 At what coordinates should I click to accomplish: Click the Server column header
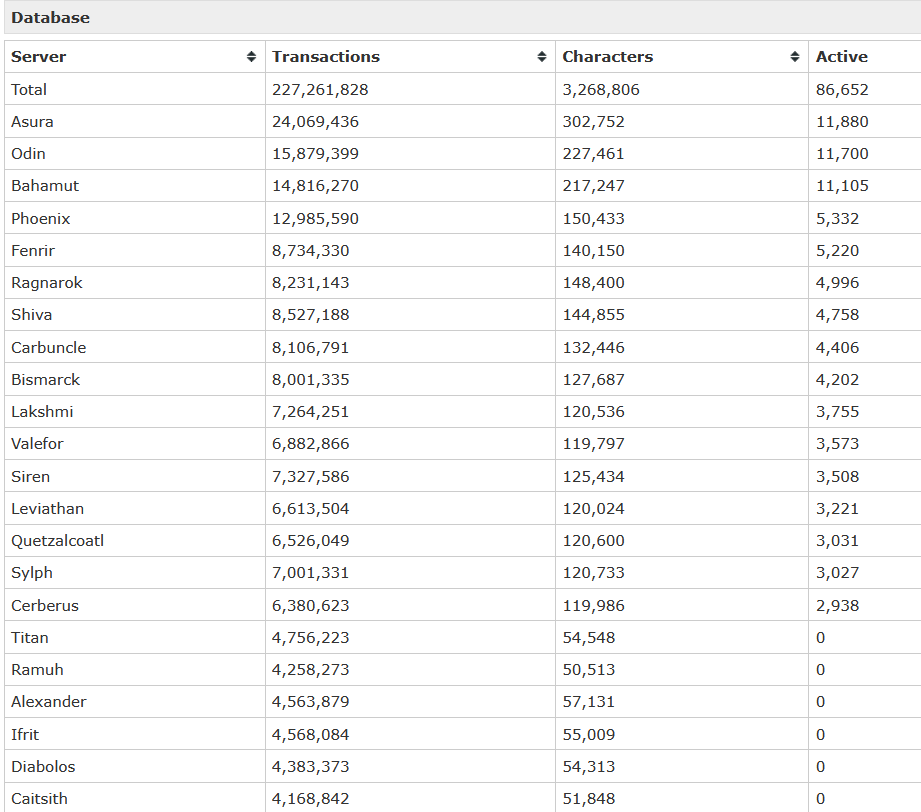[x=135, y=56]
